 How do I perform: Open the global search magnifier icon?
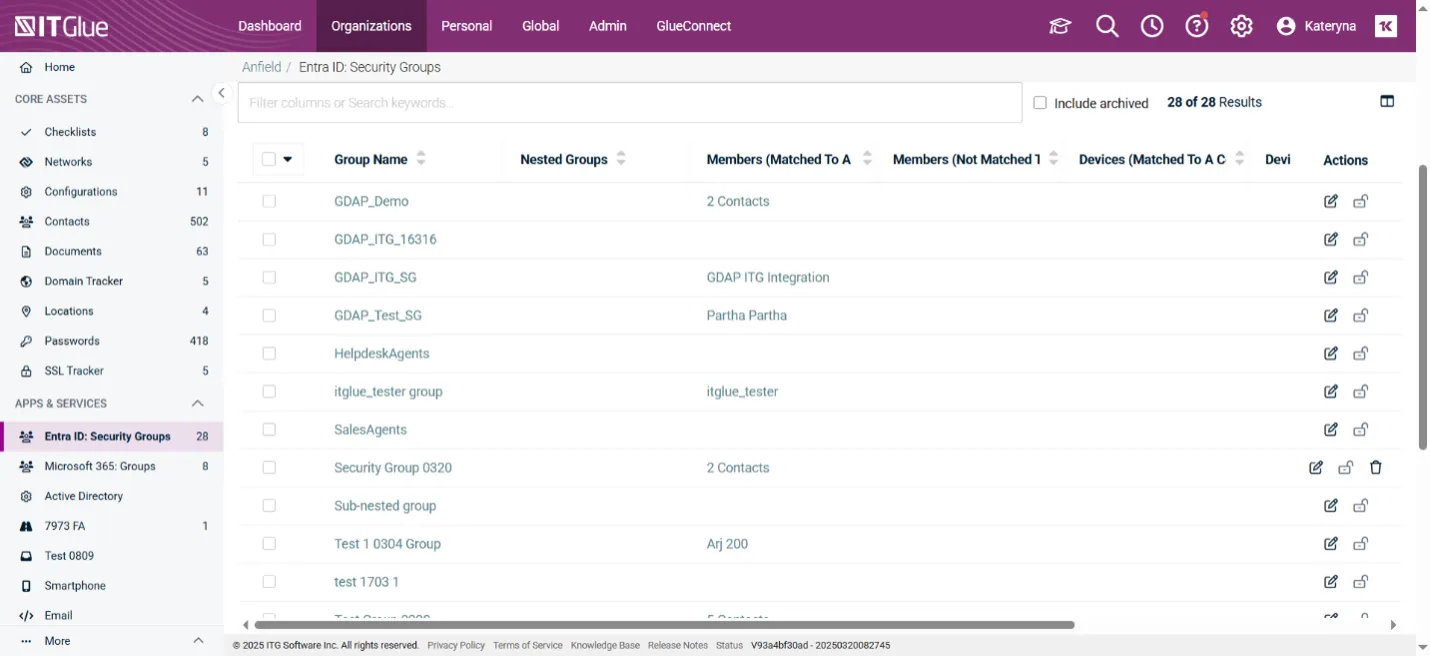[x=1106, y=26]
